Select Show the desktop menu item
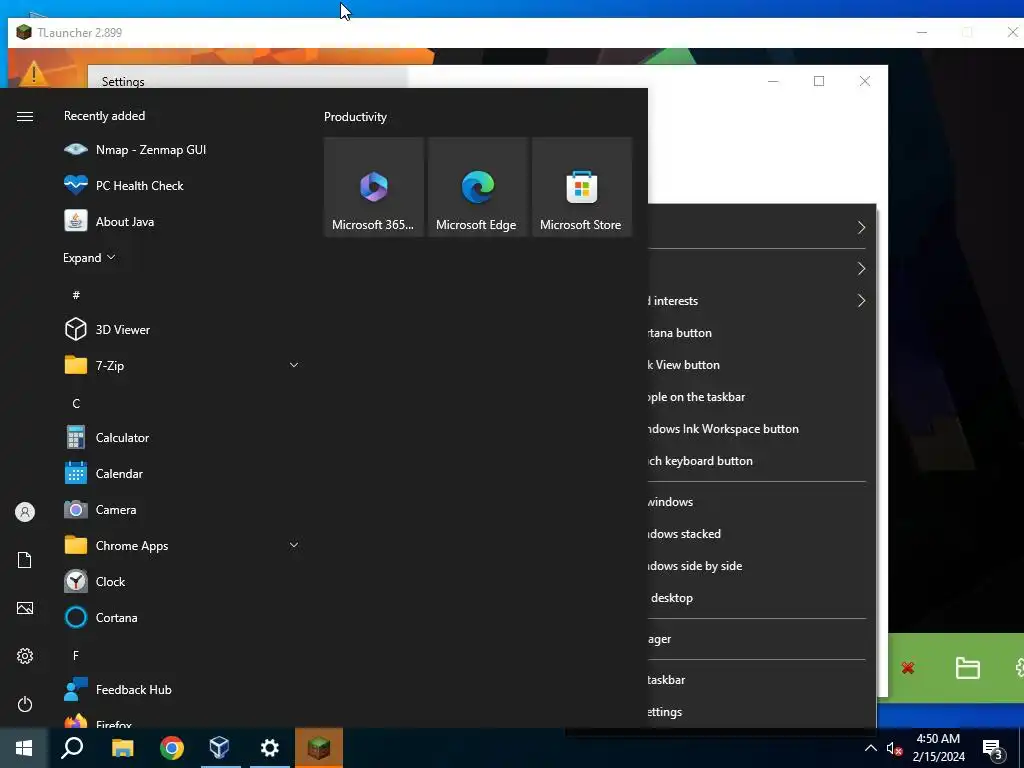The image size is (1024, 768). pyautogui.click(x=761, y=598)
